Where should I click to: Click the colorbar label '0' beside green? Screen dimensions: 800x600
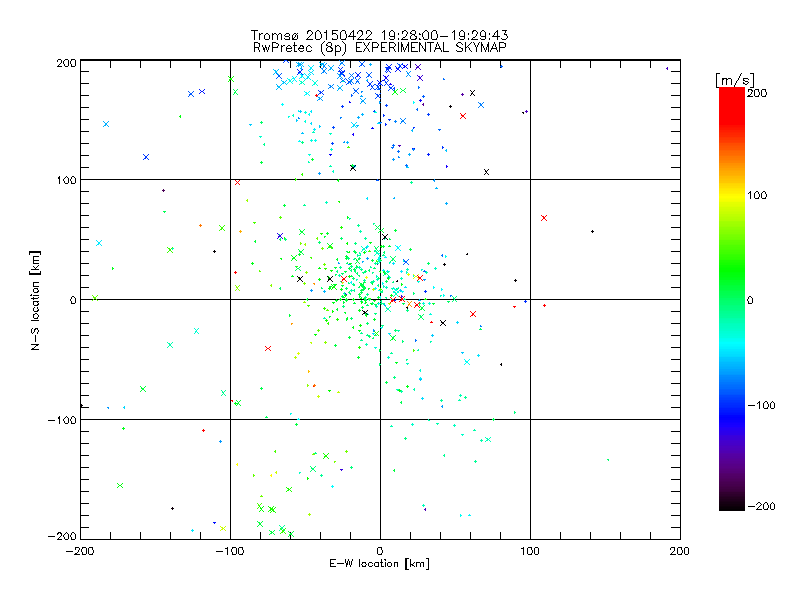pyautogui.click(x=750, y=300)
